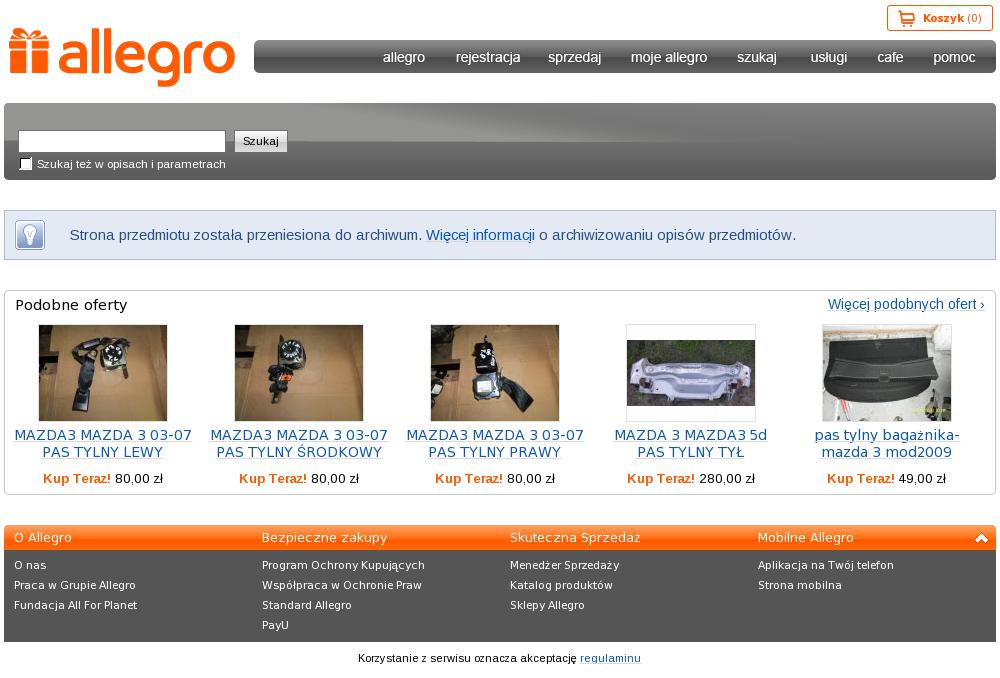Open the 'moje allegro' menu item

click(x=669, y=57)
